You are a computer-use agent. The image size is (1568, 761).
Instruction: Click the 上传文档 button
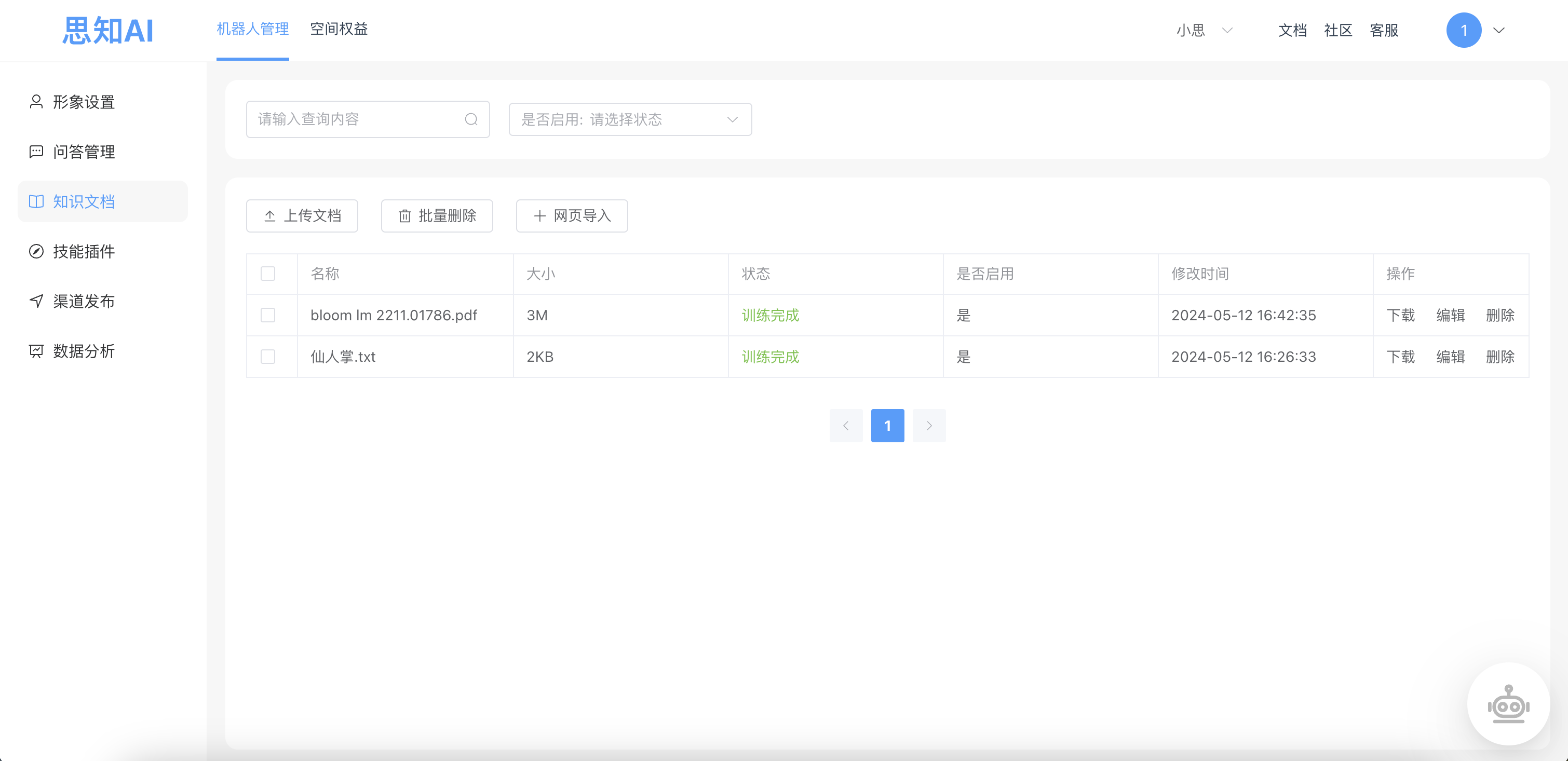tap(302, 215)
